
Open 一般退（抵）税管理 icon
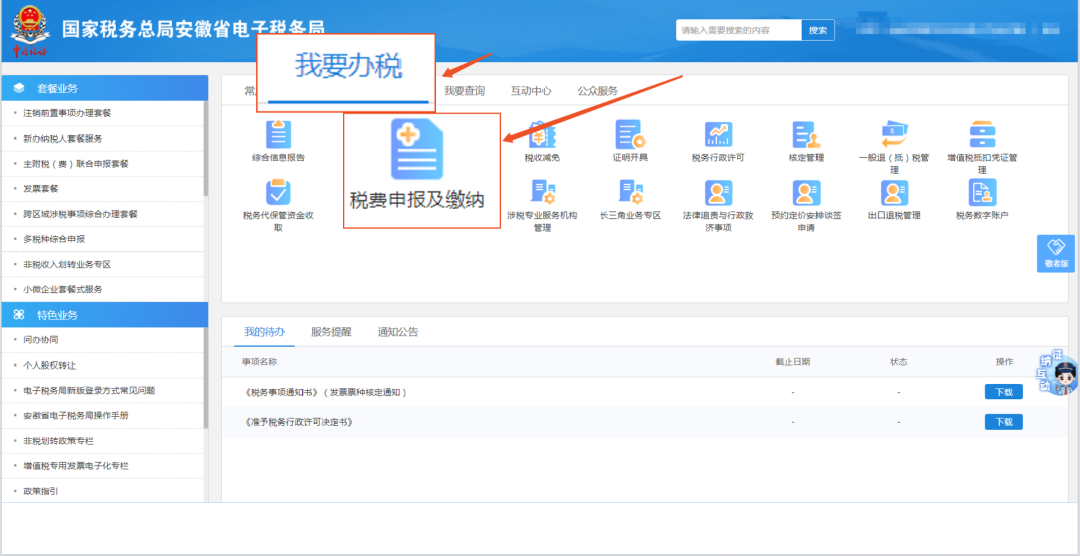point(894,135)
